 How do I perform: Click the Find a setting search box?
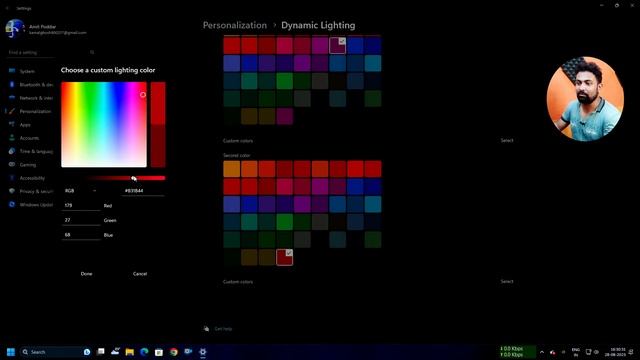tap(51, 52)
